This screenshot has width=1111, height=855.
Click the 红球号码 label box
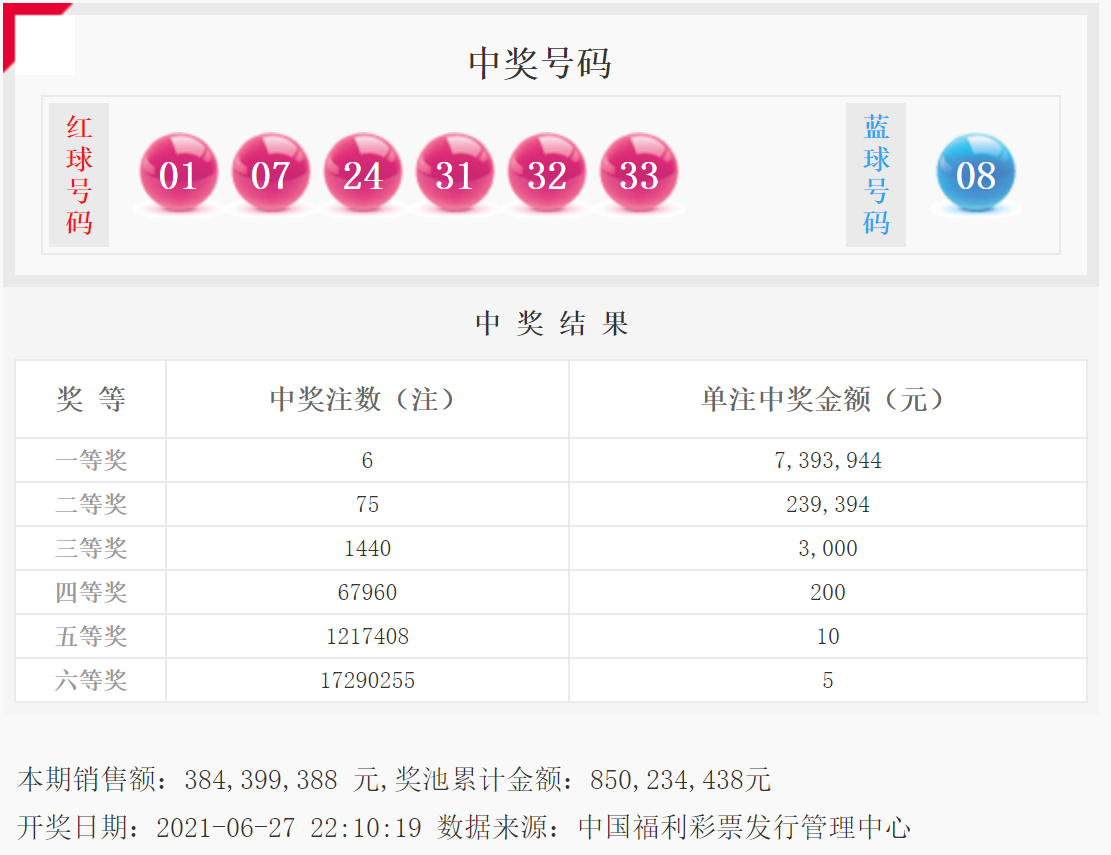point(79,175)
